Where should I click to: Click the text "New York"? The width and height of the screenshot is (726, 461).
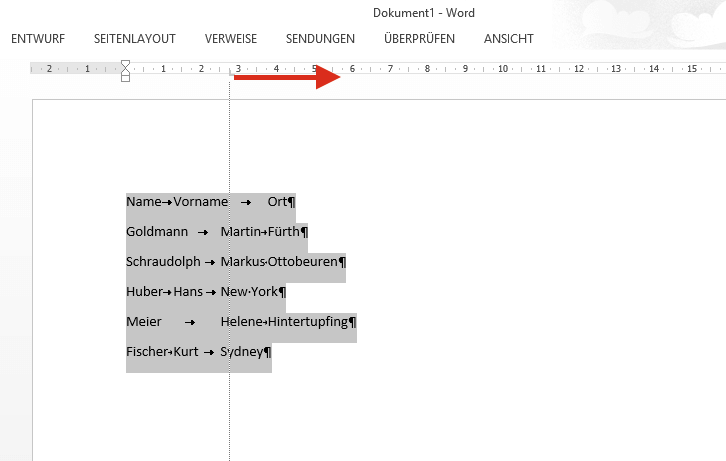249,292
